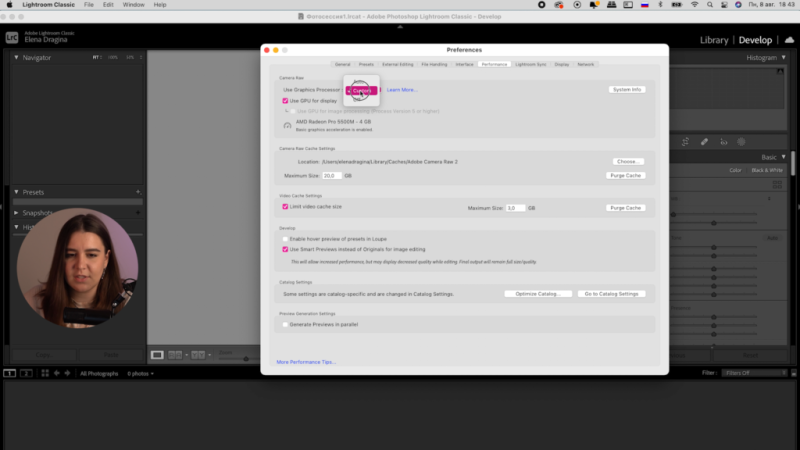Screen dimensions: 800x450
Task: Enable Generate Previews in parallel
Action: tap(285, 324)
